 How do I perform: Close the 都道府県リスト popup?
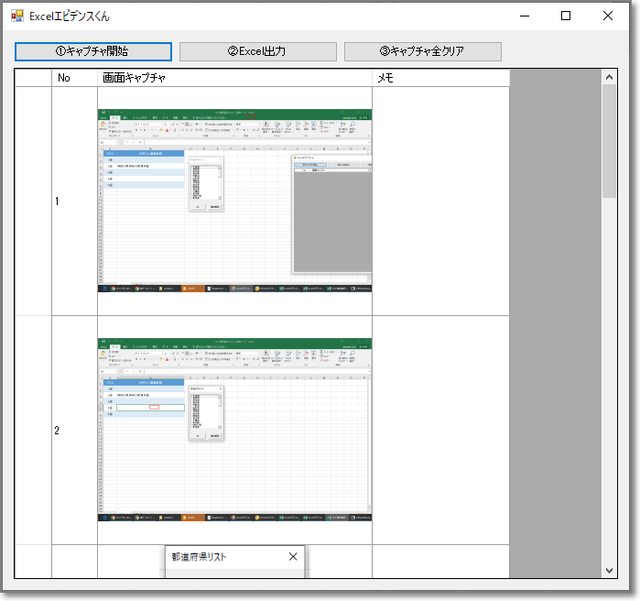point(293,556)
